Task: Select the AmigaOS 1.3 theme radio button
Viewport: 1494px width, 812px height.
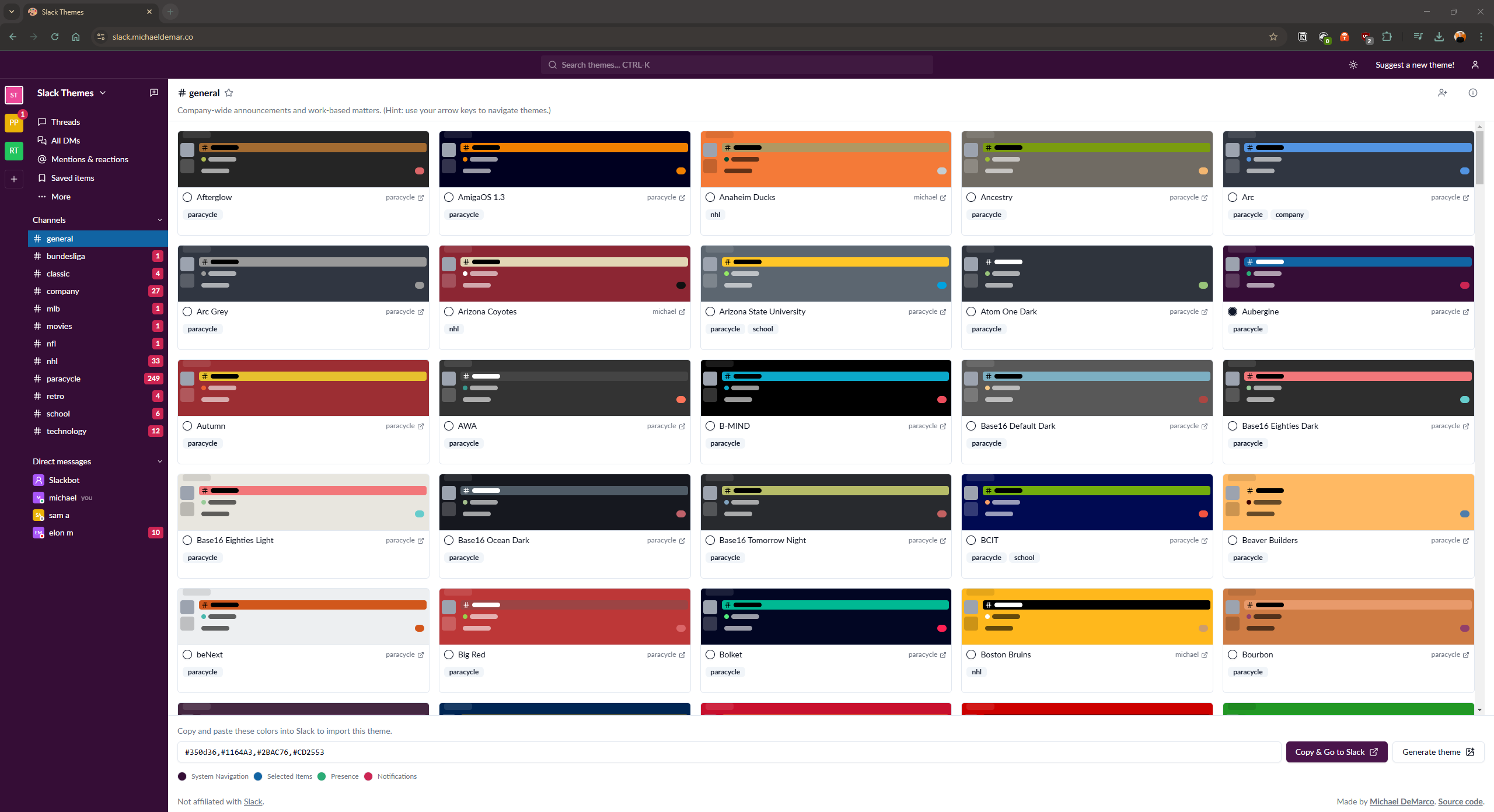Action: click(x=449, y=197)
